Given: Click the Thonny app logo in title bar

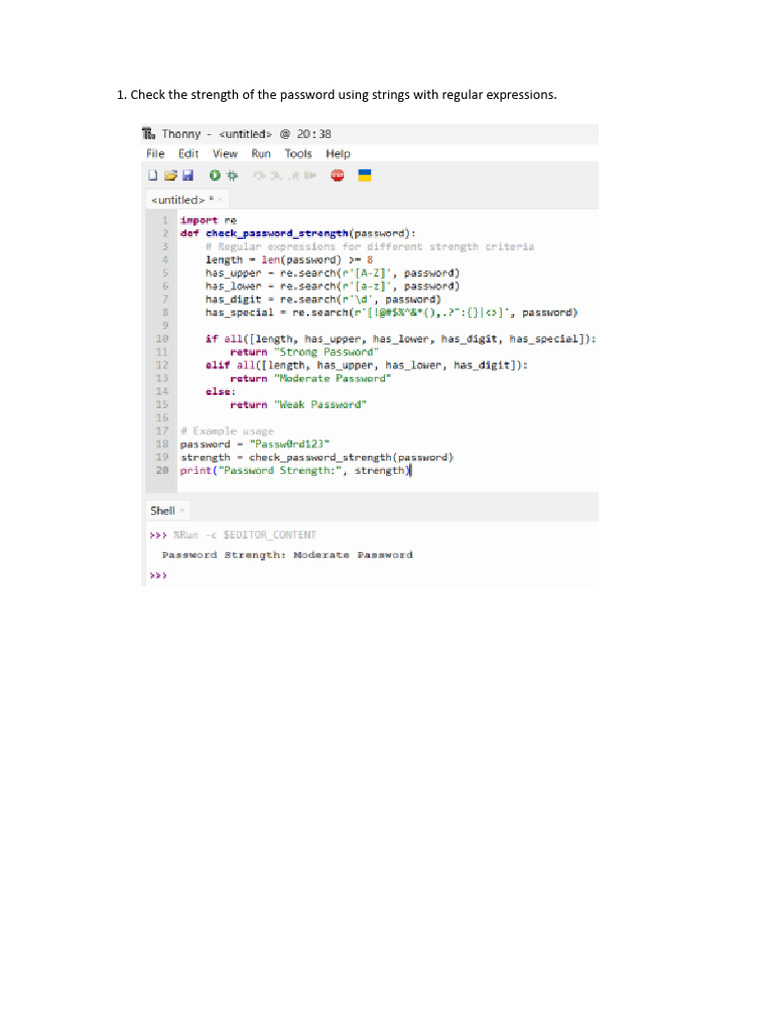Looking at the screenshot, I should point(149,134).
